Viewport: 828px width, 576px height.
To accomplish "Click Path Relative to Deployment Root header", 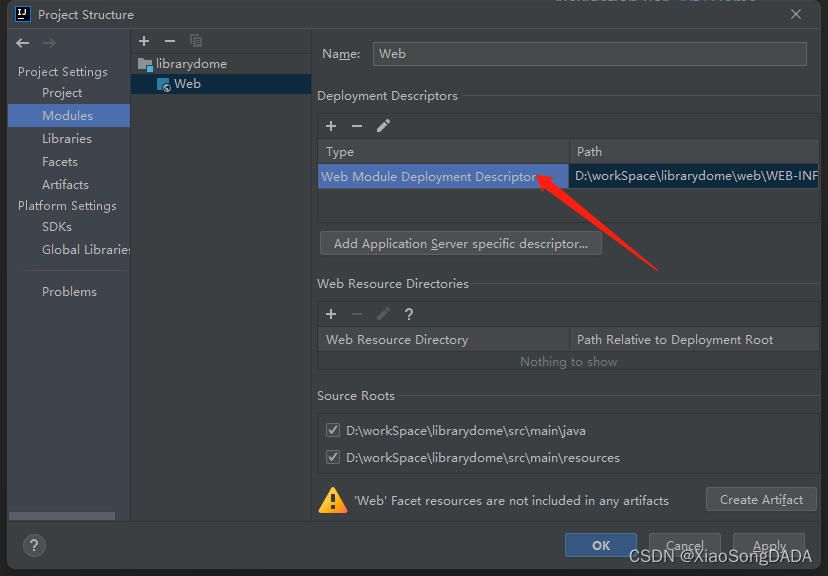I will point(694,339).
